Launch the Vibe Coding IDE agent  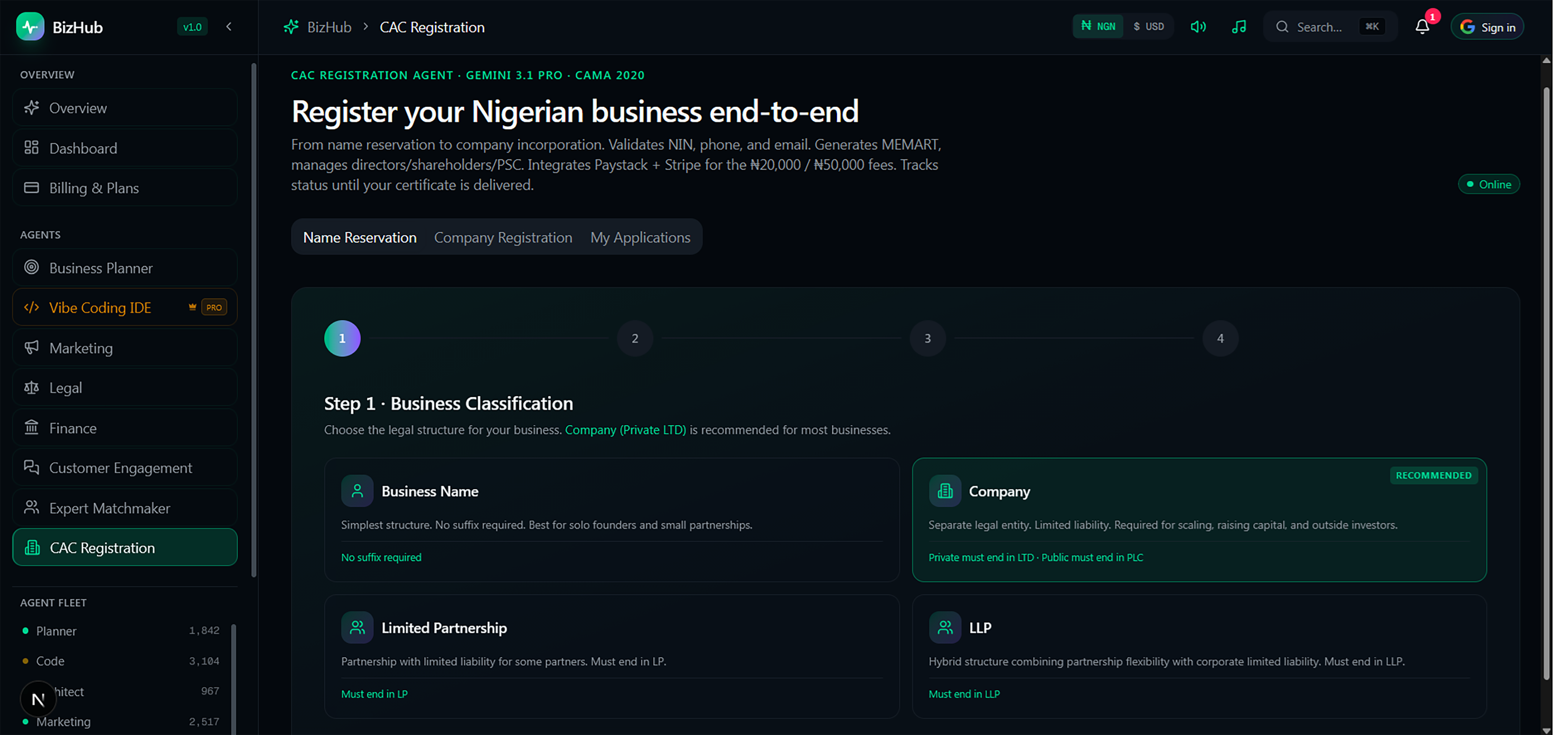[125, 307]
